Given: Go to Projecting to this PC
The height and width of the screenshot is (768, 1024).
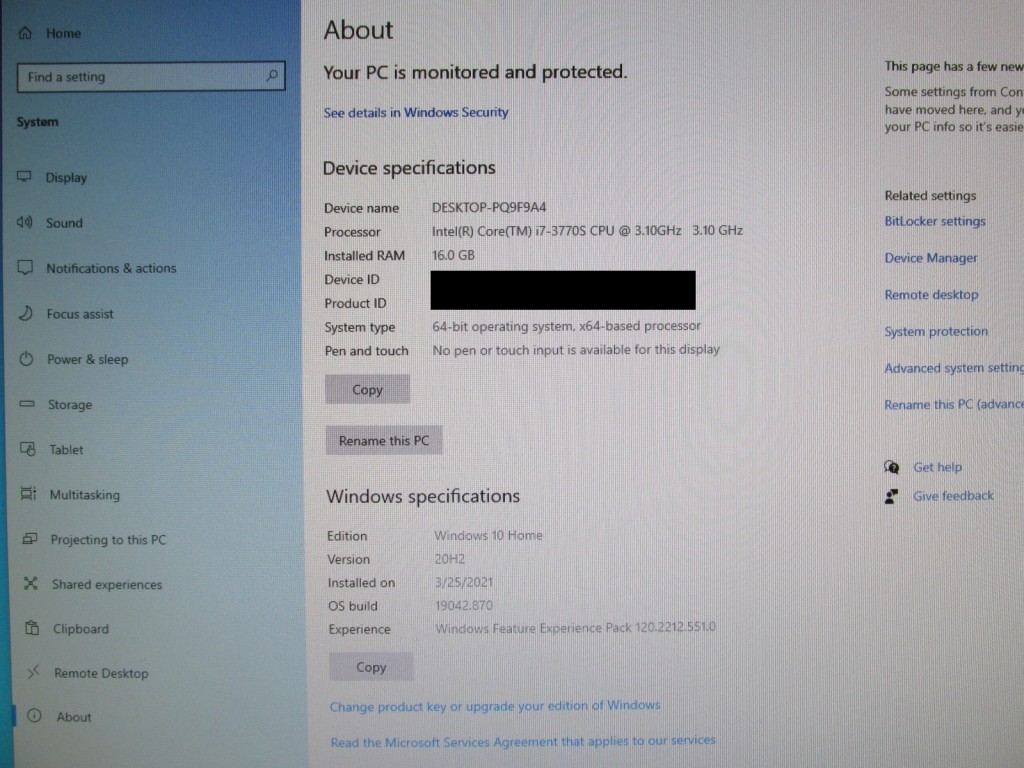Looking at the screenshot, I should [x=108, y=539].
